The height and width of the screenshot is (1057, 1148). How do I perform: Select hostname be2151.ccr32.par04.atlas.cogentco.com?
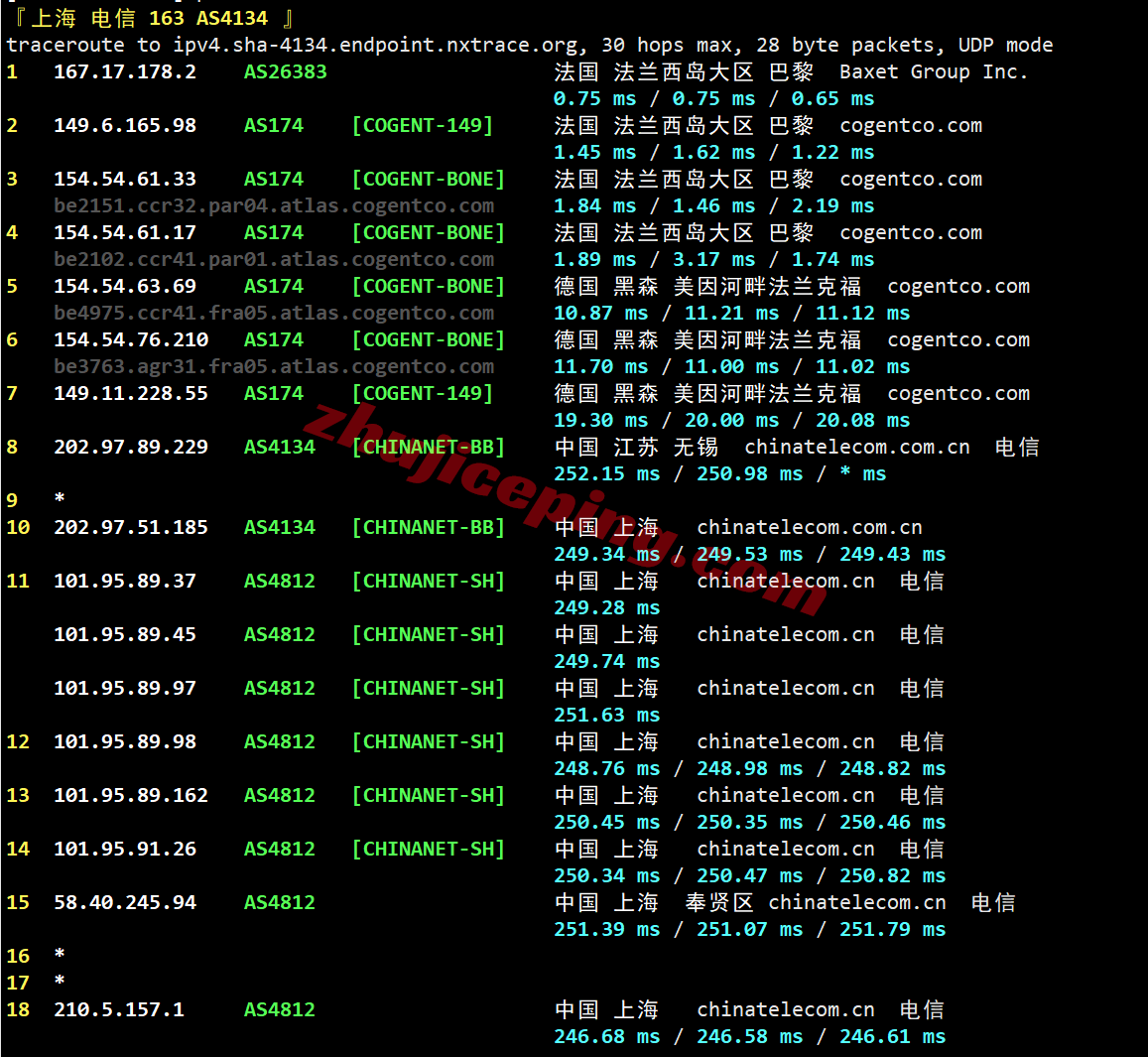click(x=274, y=205)
